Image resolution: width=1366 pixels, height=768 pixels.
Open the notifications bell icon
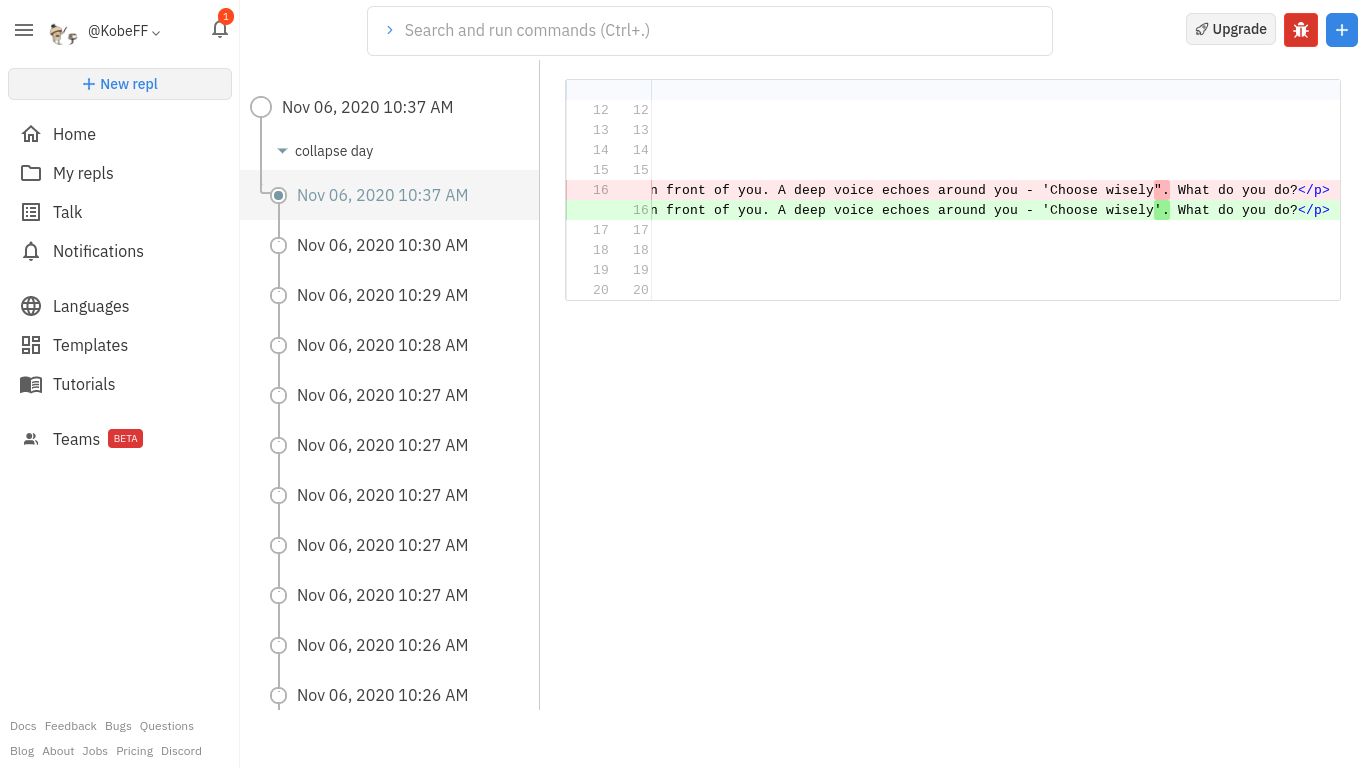tap(220, 29)
